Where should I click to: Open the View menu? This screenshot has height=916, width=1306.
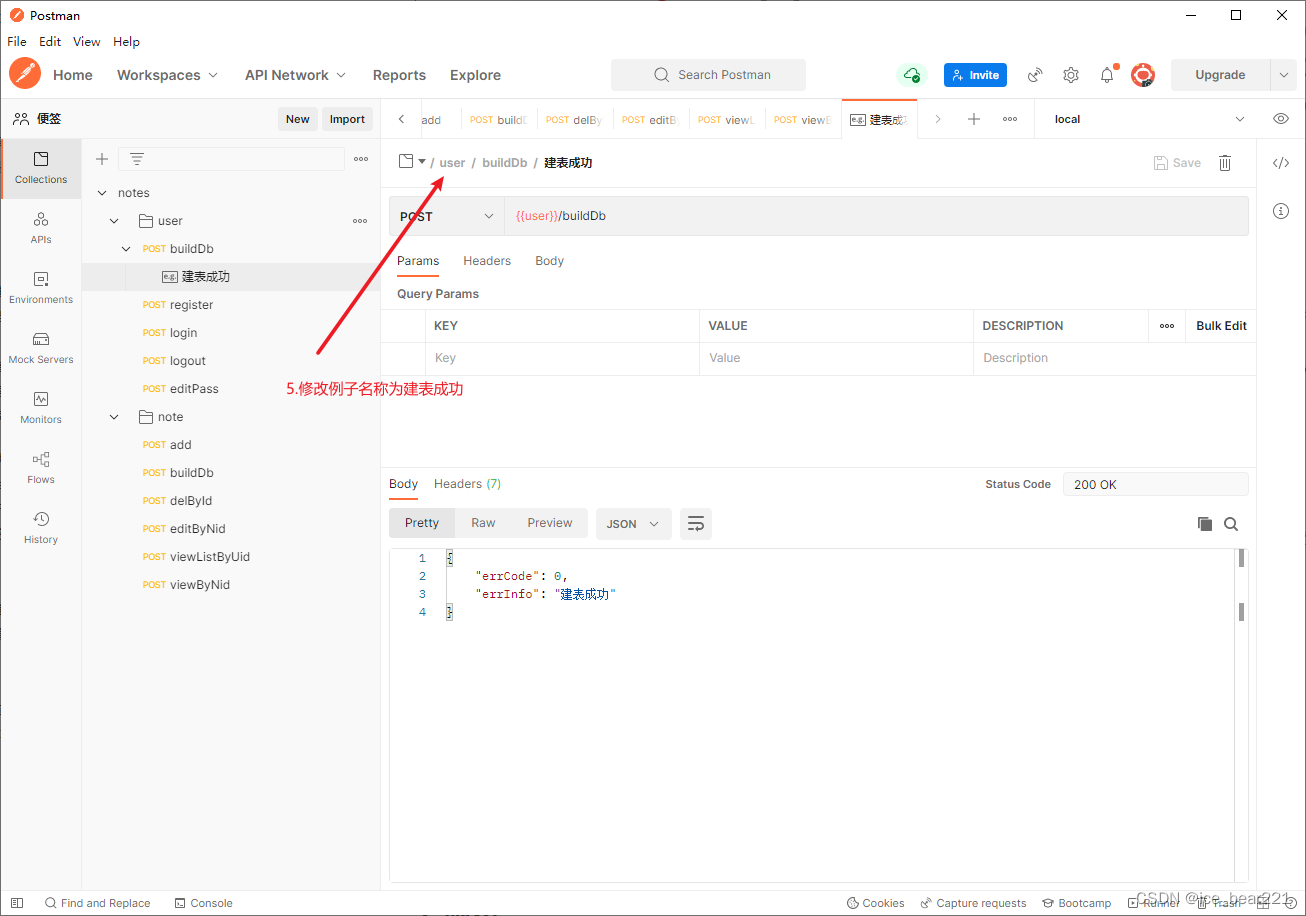coord(87,42)
